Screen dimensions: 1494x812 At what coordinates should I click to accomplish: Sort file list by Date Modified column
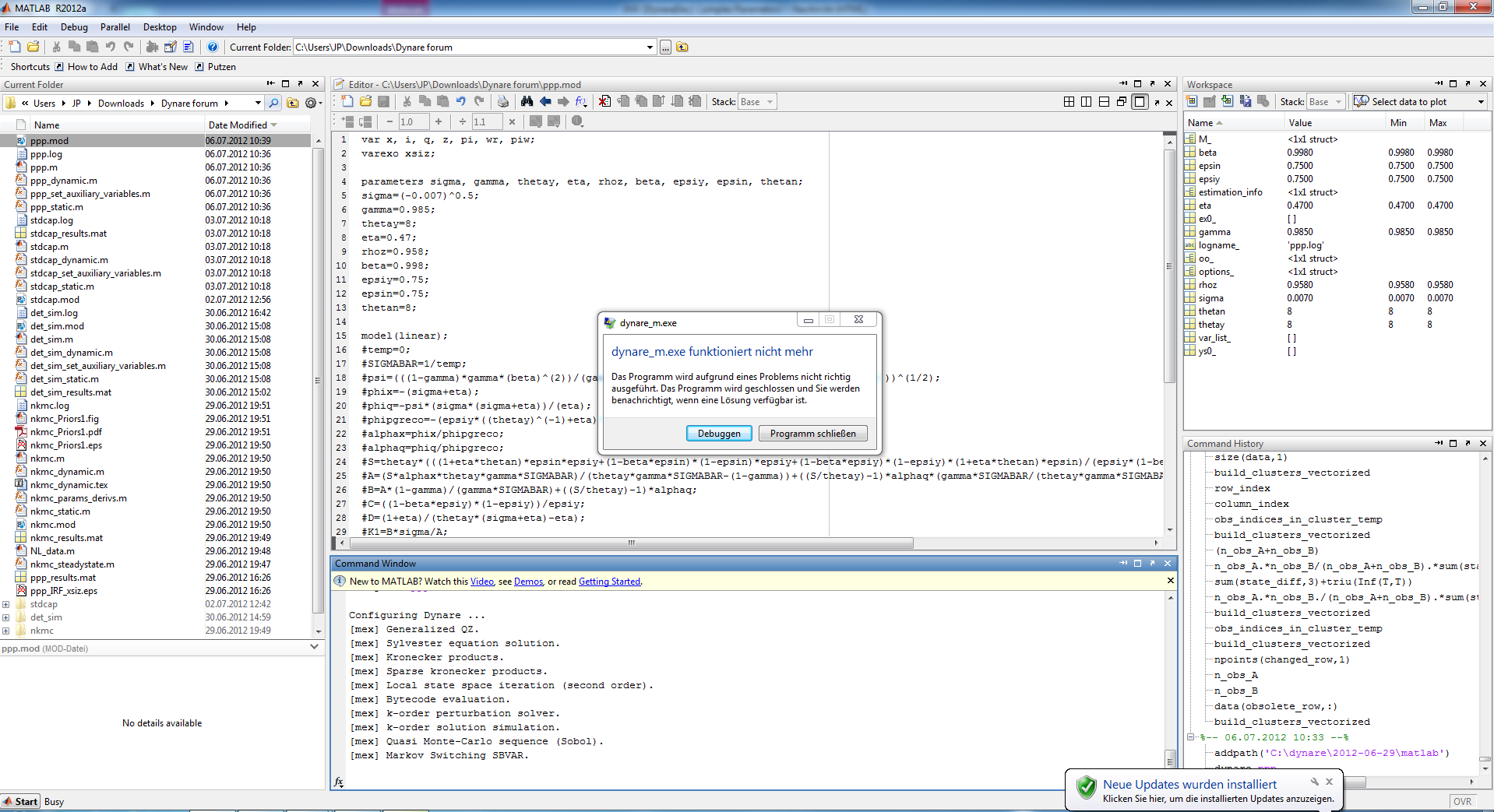coord(257,125)
